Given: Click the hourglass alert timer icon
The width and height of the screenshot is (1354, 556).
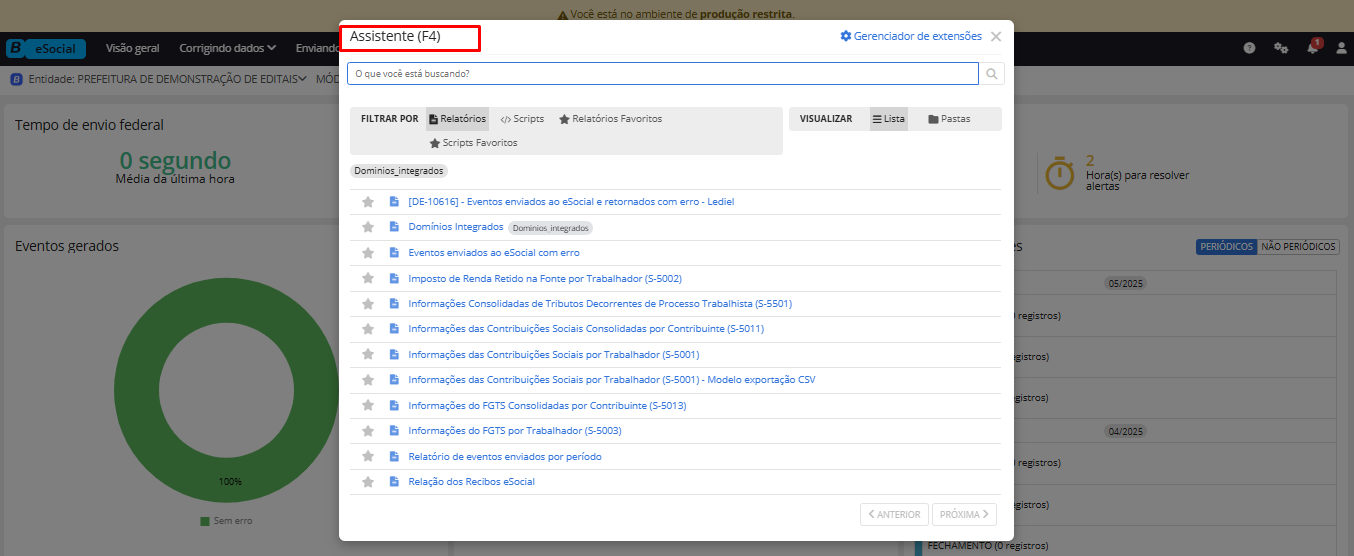Looking at the screenshot, I should [1060, 173].
